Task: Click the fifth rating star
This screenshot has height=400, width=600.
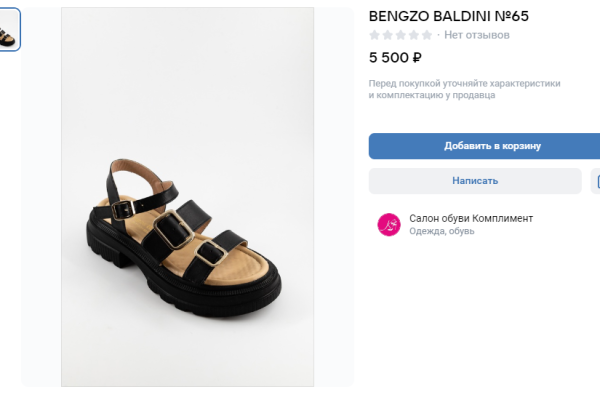Action: 427,35
